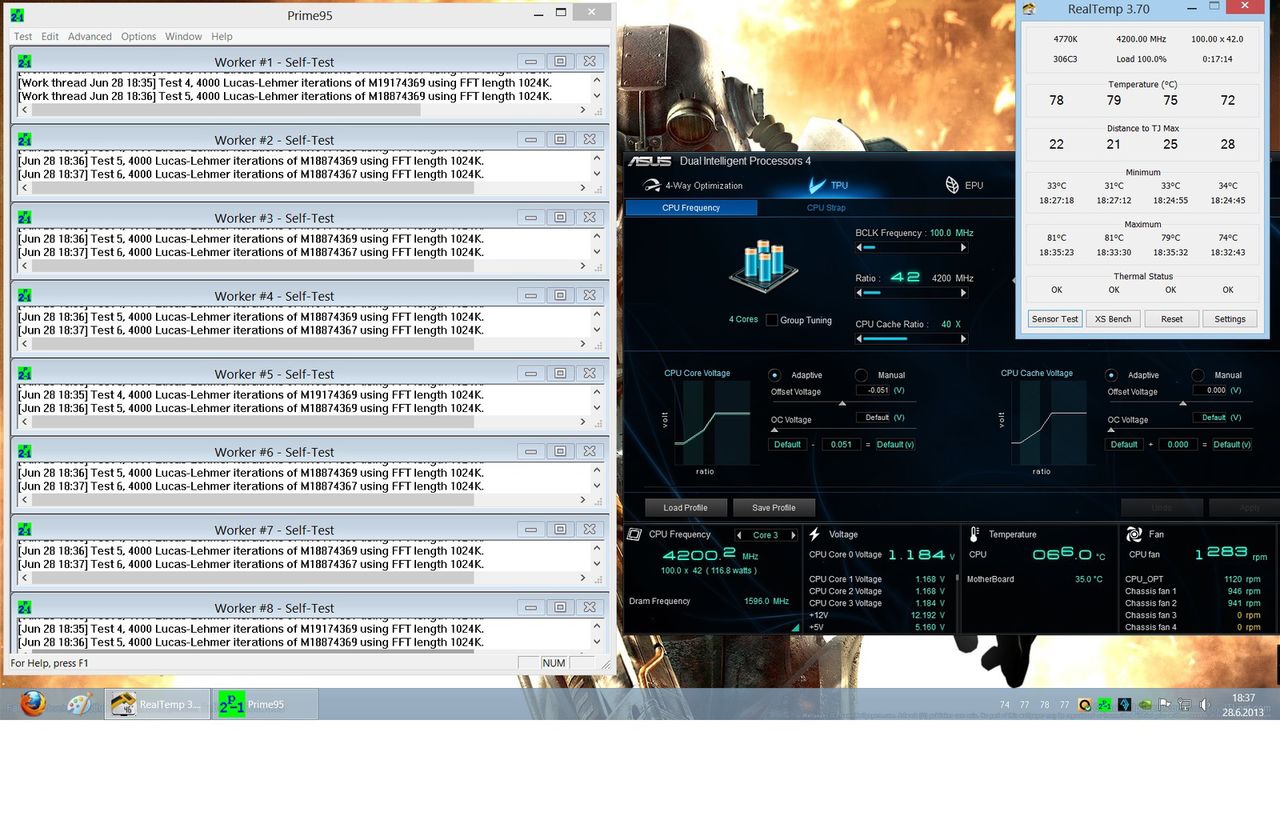Switch to the 4-Way Optimization tab
This screenshot has width=1280, height=816.
click(x=693, y=185)
